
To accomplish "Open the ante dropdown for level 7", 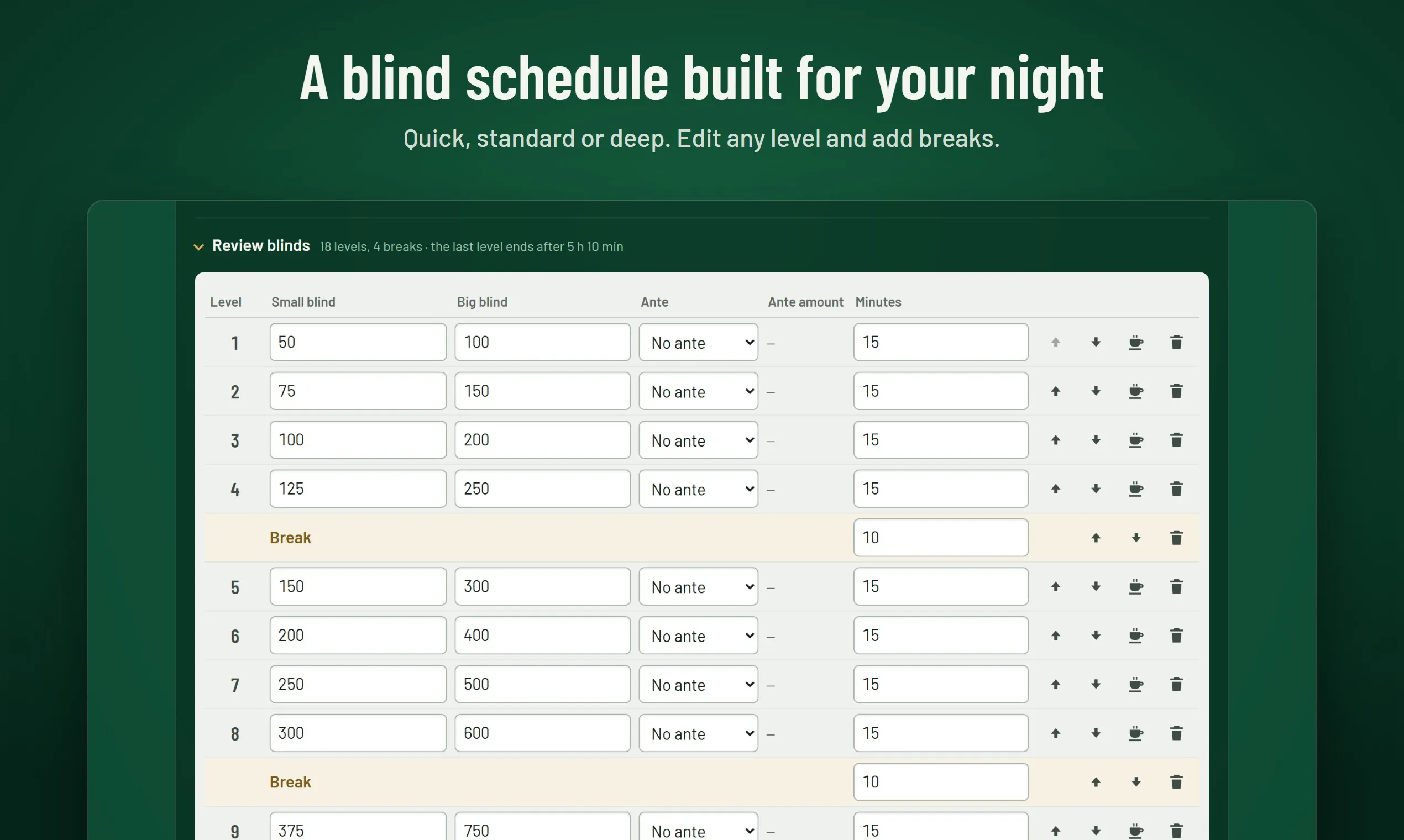I will pyautogui.click(x=698, y=684).
